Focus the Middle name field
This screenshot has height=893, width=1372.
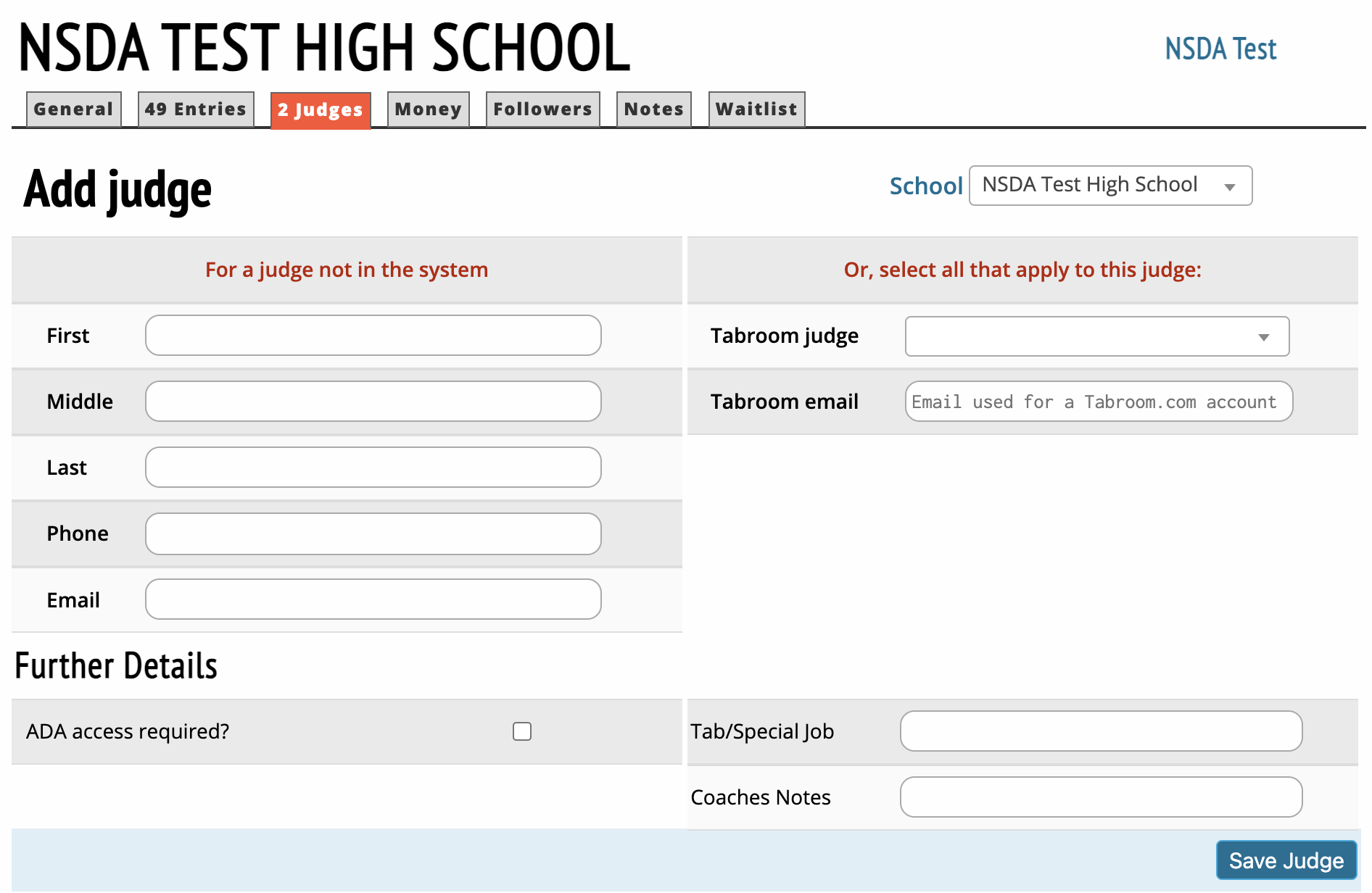373,402
